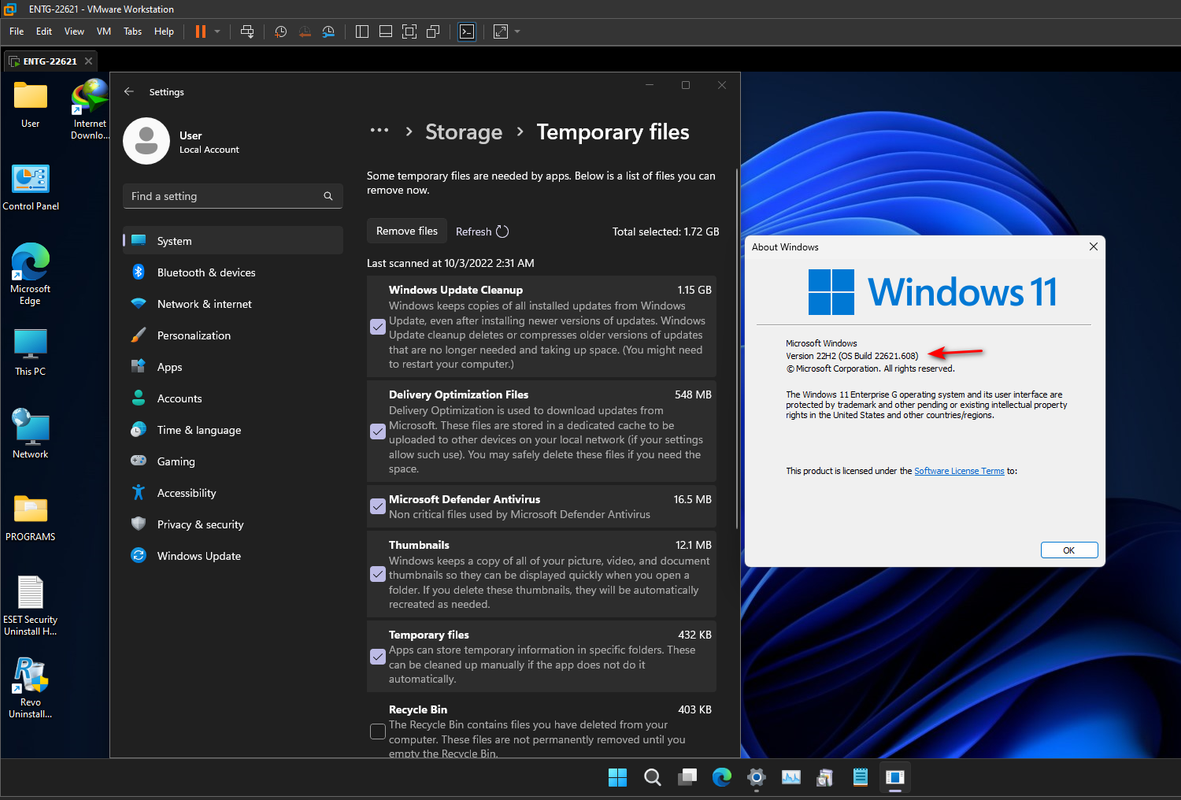Image resolution: width=1181 pixels, height=800 pixels.
Task: Open Accounts settings category
Action: pyautogui.click(x=232, y=398)
